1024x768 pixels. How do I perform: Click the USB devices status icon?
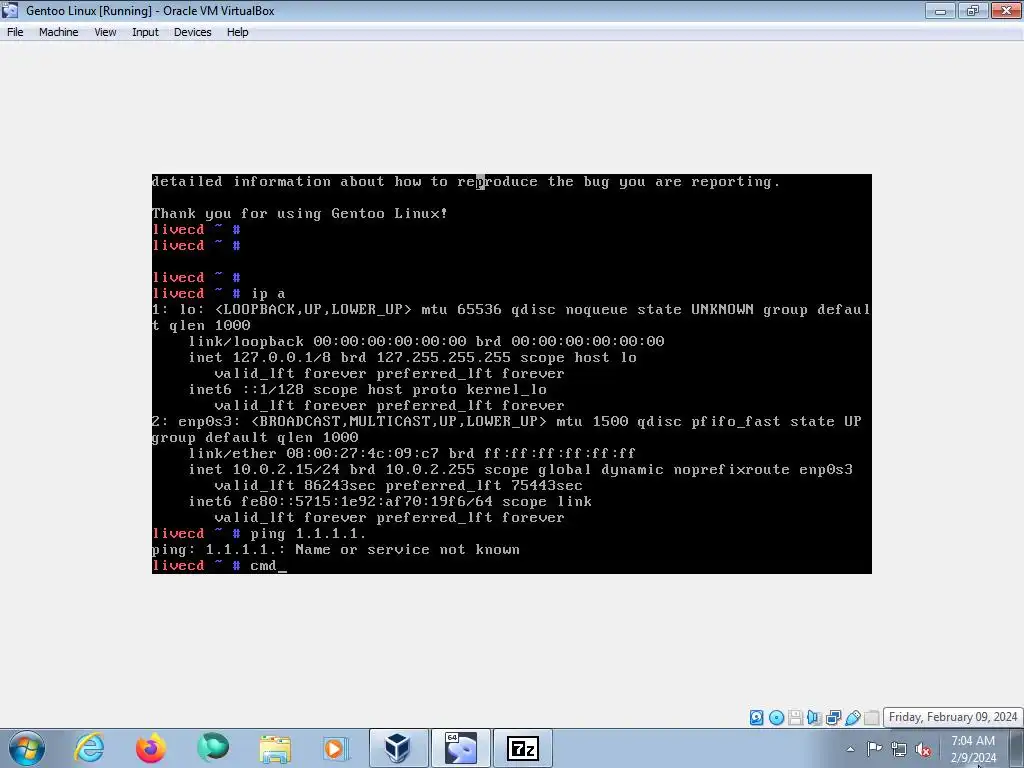tap(852, 718)
